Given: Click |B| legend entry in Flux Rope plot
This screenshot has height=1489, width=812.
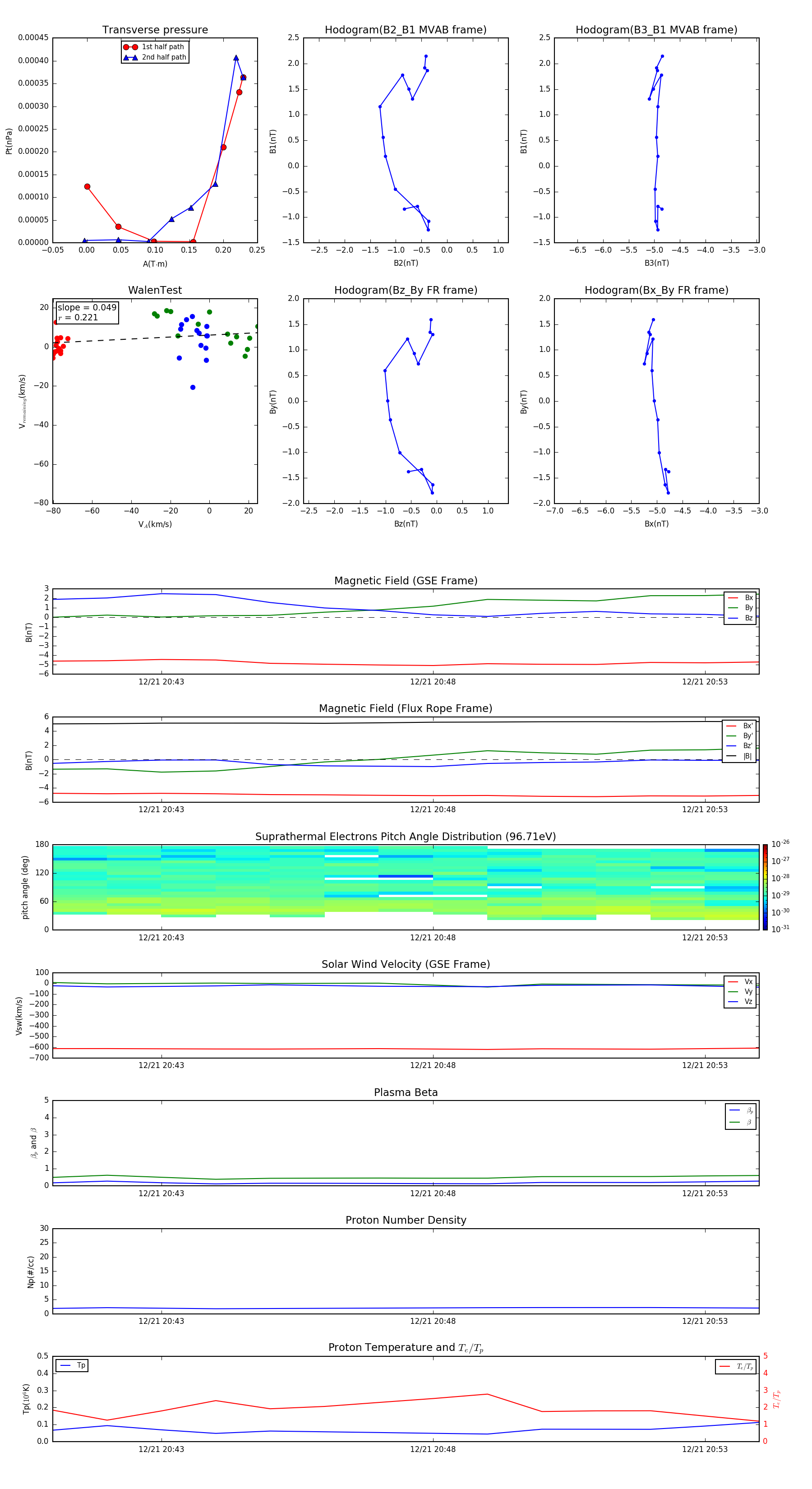Looking at the screenshot, I should [x=739, y=756].
